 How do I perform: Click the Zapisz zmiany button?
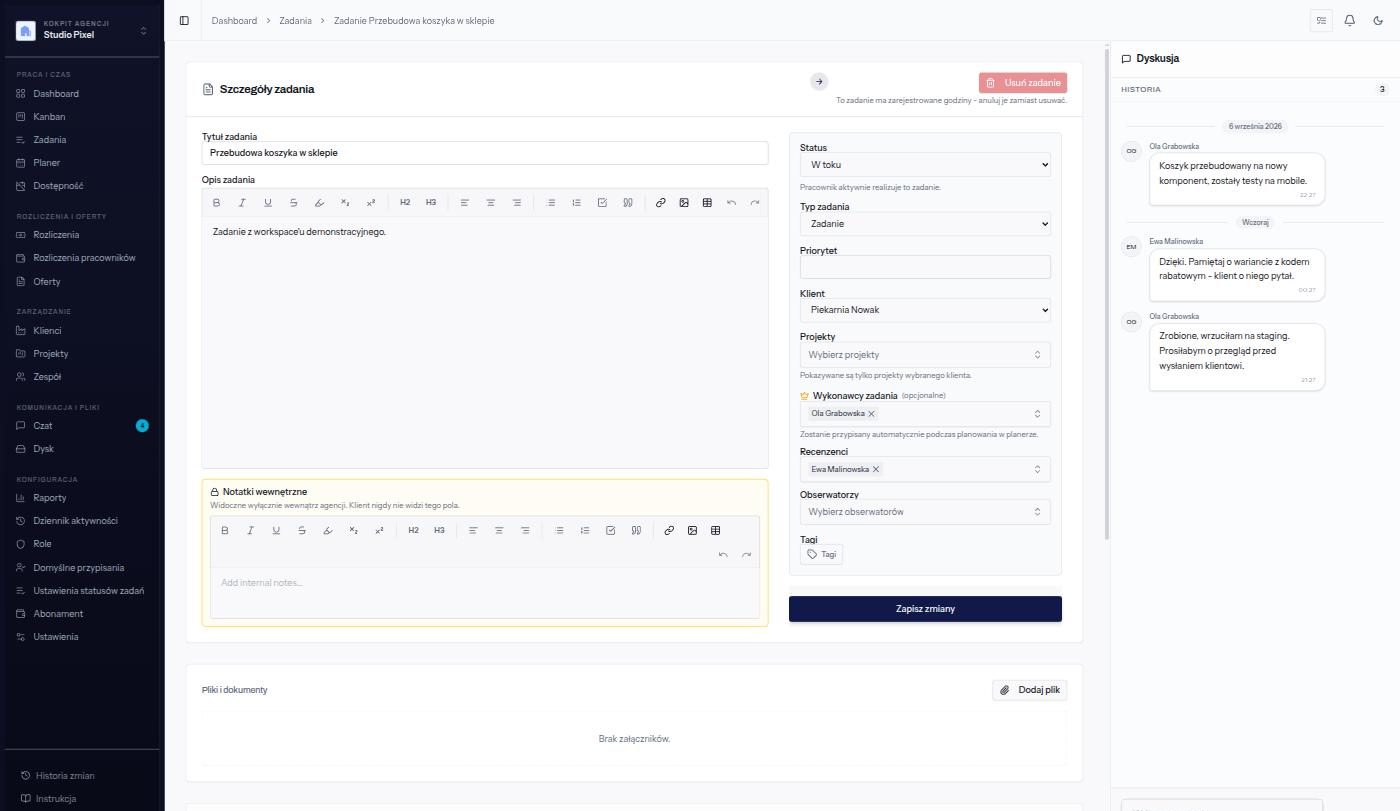[925, 609]
